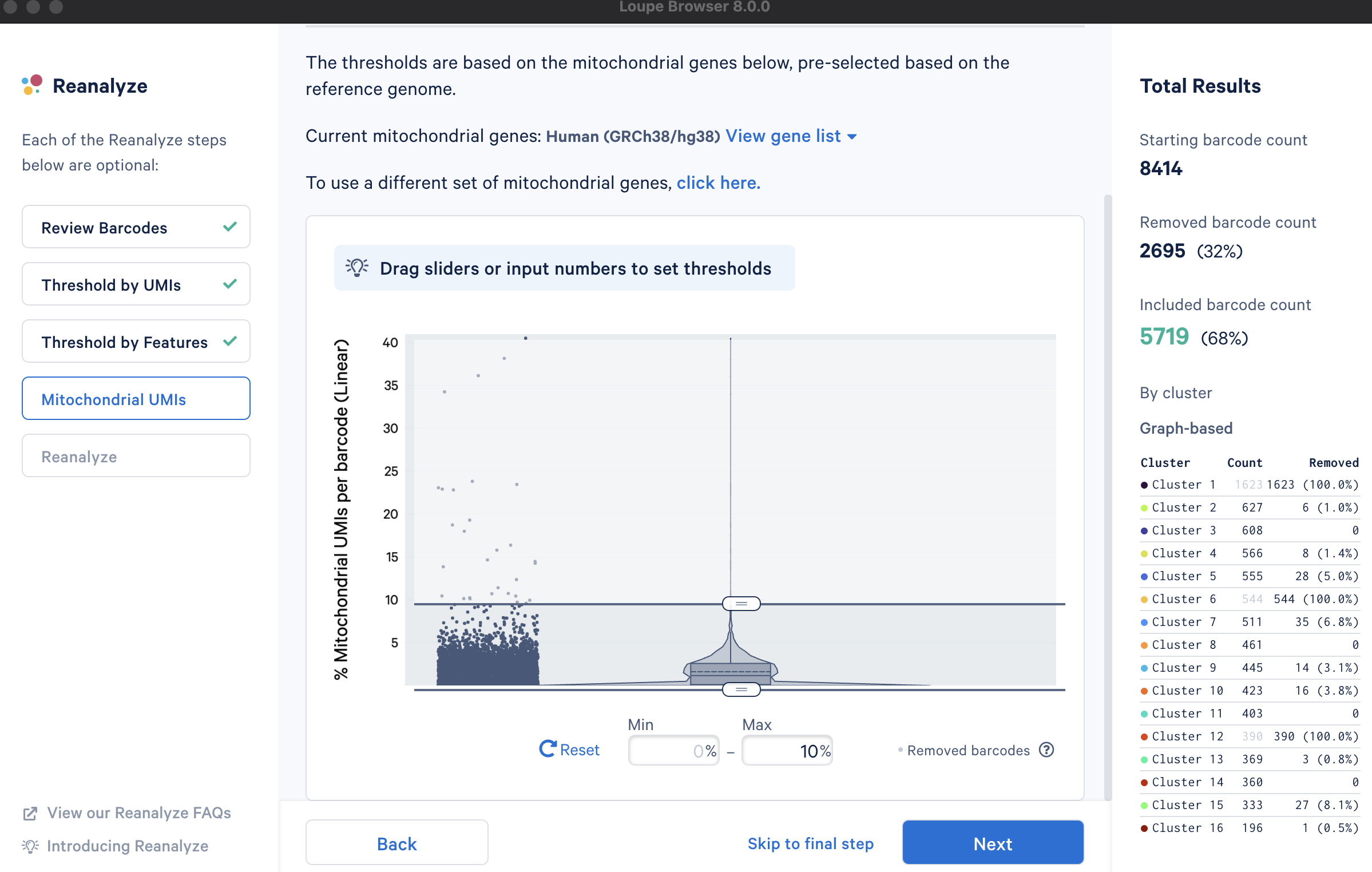Click the upper max threshold slider handle
Screen dimensions: 1372x872
(x=741, y=604)
